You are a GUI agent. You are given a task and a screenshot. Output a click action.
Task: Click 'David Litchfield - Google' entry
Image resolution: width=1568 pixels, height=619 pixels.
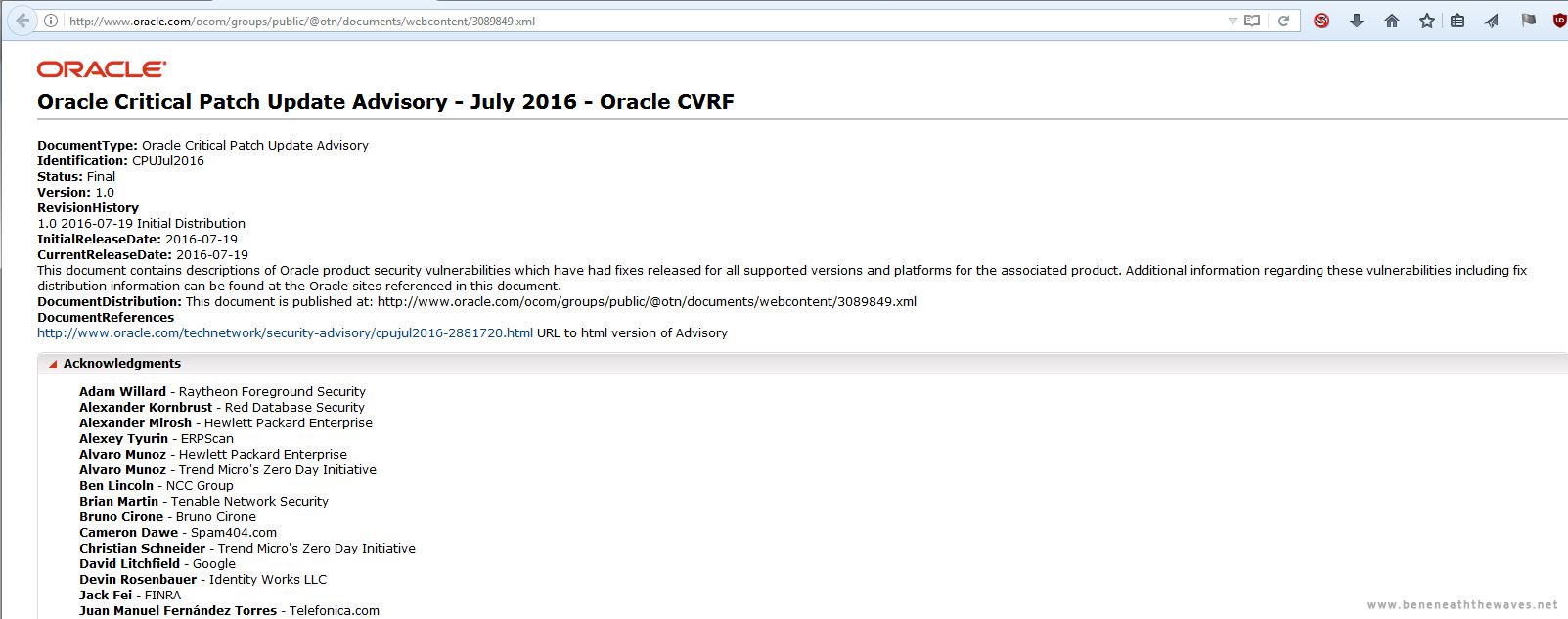point(157,563)
